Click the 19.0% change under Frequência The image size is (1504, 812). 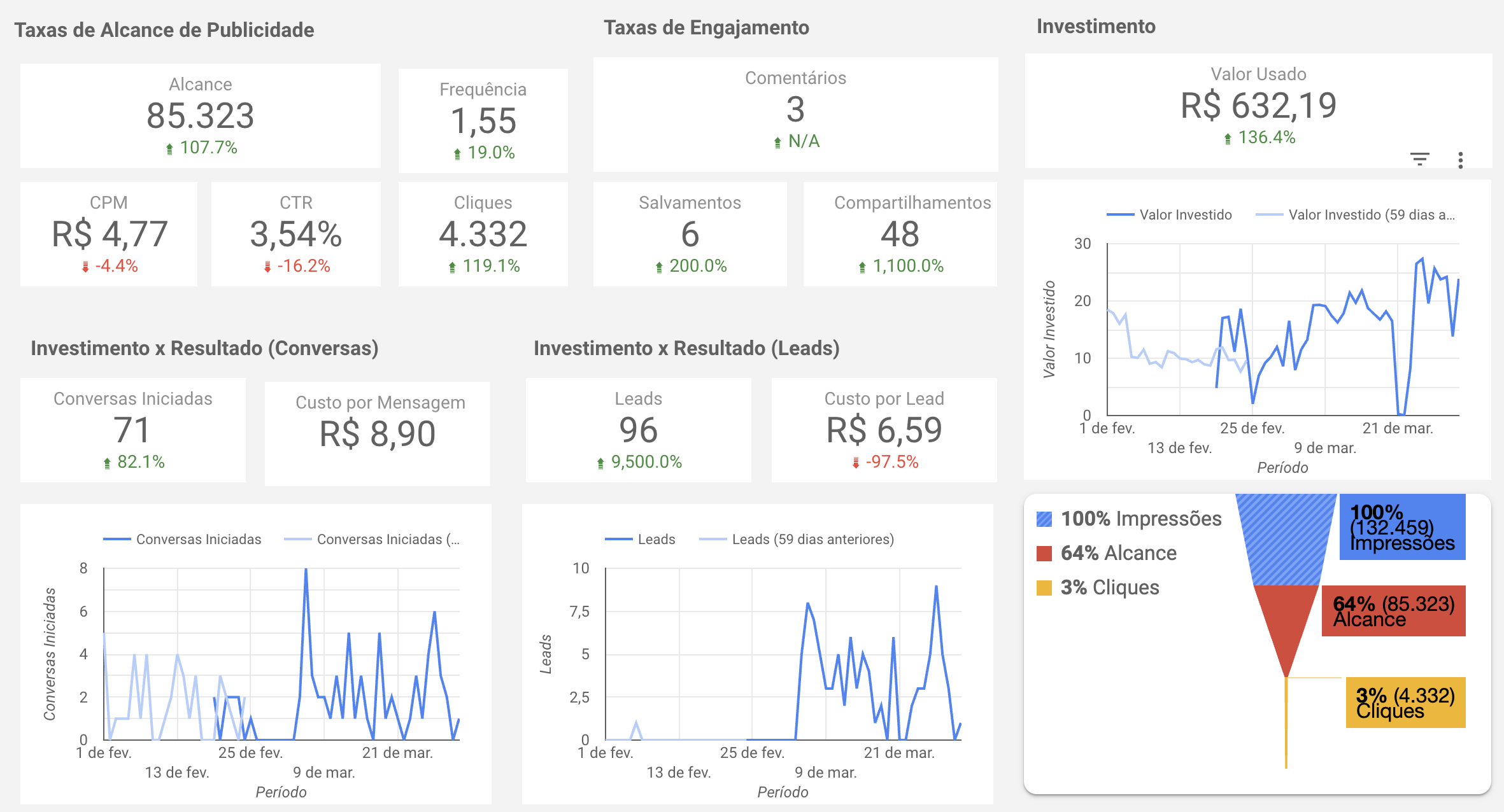click(484, 153)
